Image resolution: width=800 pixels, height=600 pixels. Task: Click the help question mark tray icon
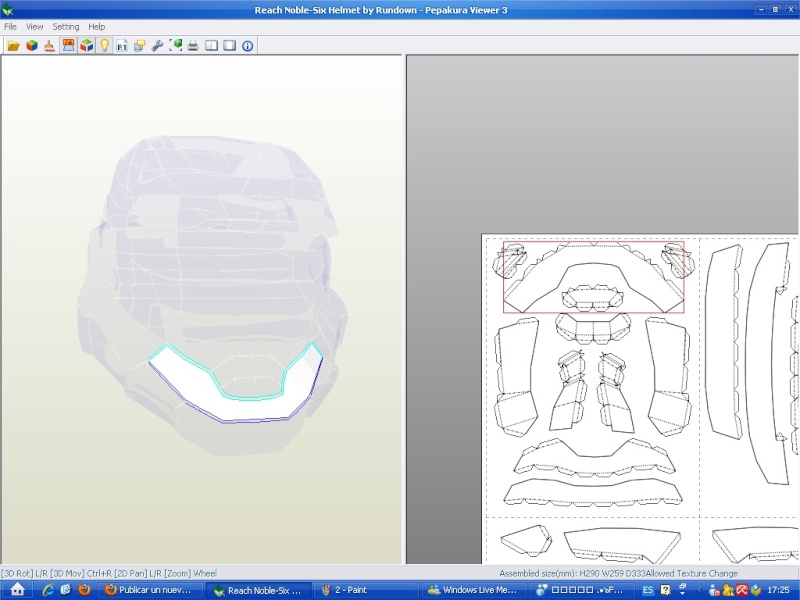665,590
